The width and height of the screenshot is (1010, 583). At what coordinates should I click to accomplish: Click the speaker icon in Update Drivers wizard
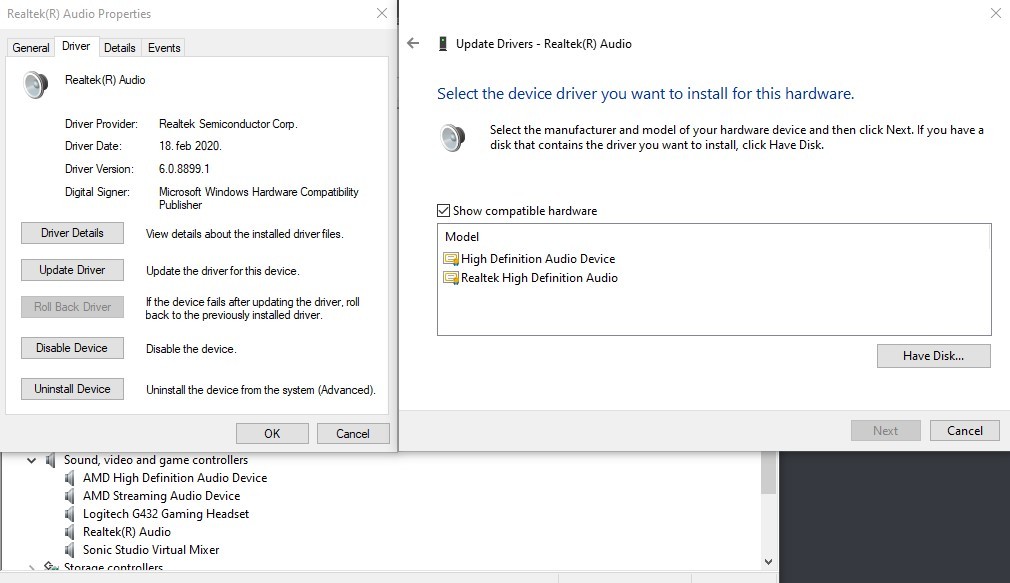point(453,137)
